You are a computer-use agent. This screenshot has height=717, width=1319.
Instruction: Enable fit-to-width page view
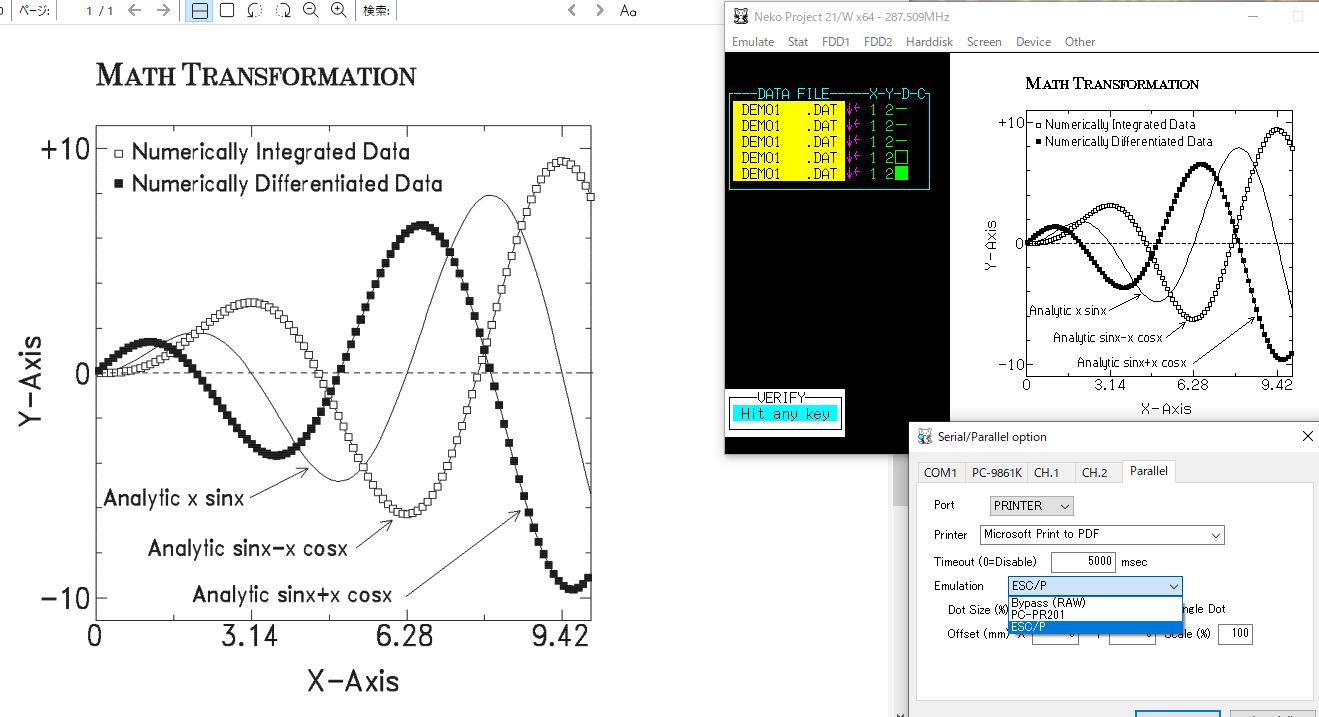tap(199, 10)
